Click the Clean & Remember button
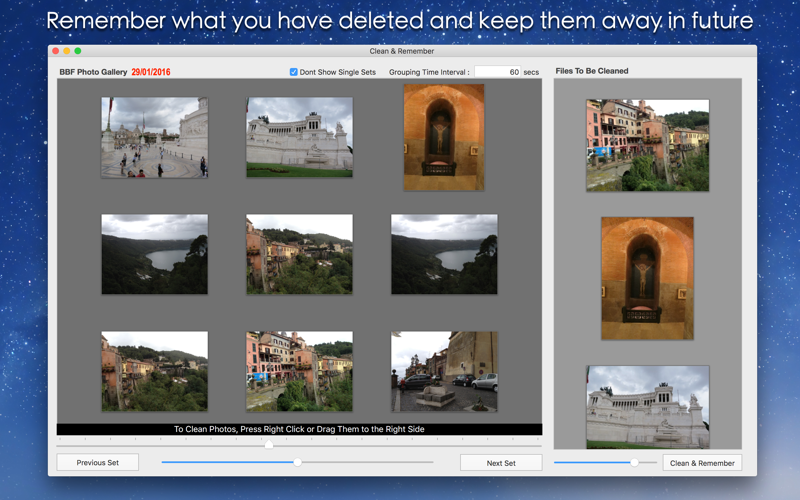Screen dimensions: 800x500 pyautogui.click(x=702, y=463)
